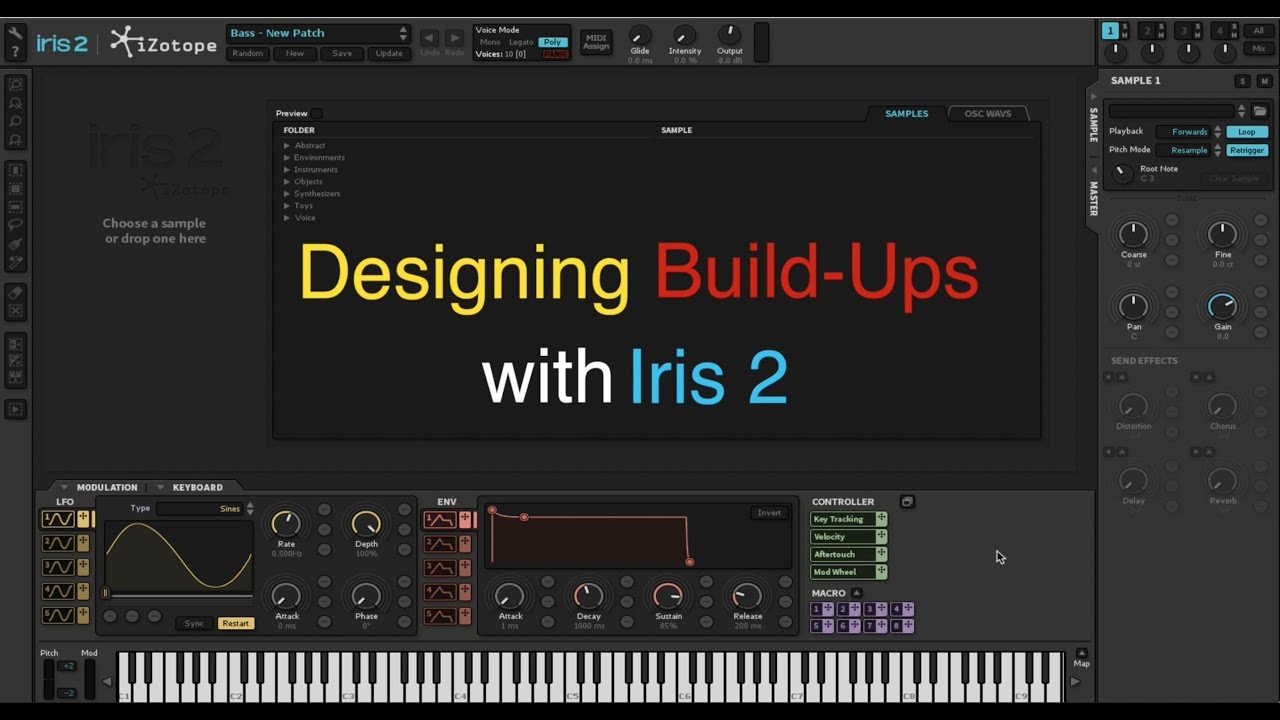Click the New patch button
This screenshot has width=1280, height=720.
coord(294,54)
